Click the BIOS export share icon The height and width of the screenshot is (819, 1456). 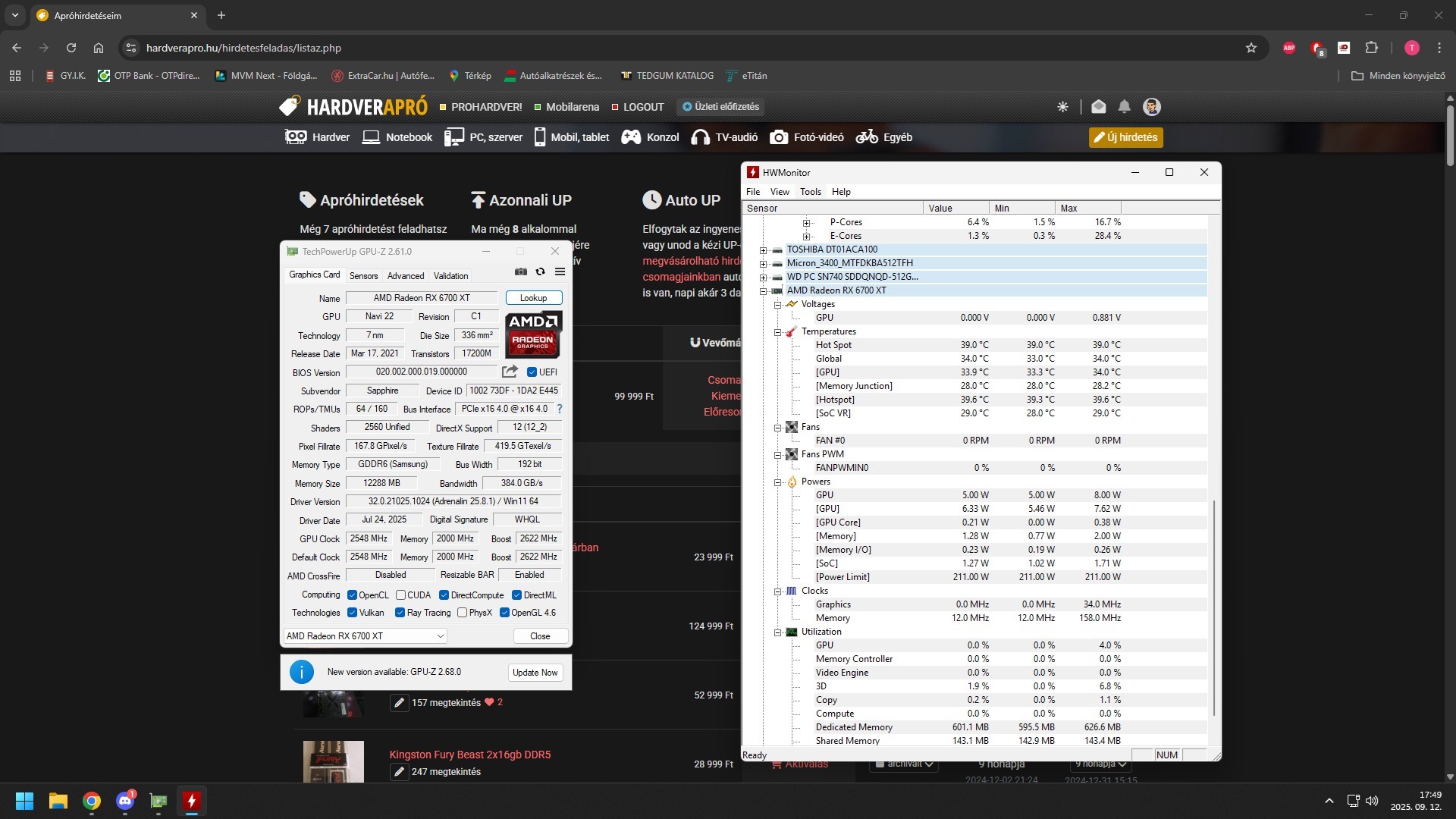(x=510, y=372)
